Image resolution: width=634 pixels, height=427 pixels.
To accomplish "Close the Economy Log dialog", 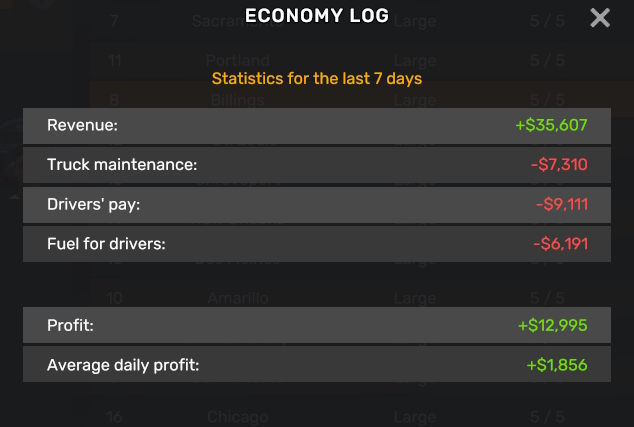I will 600,18.
